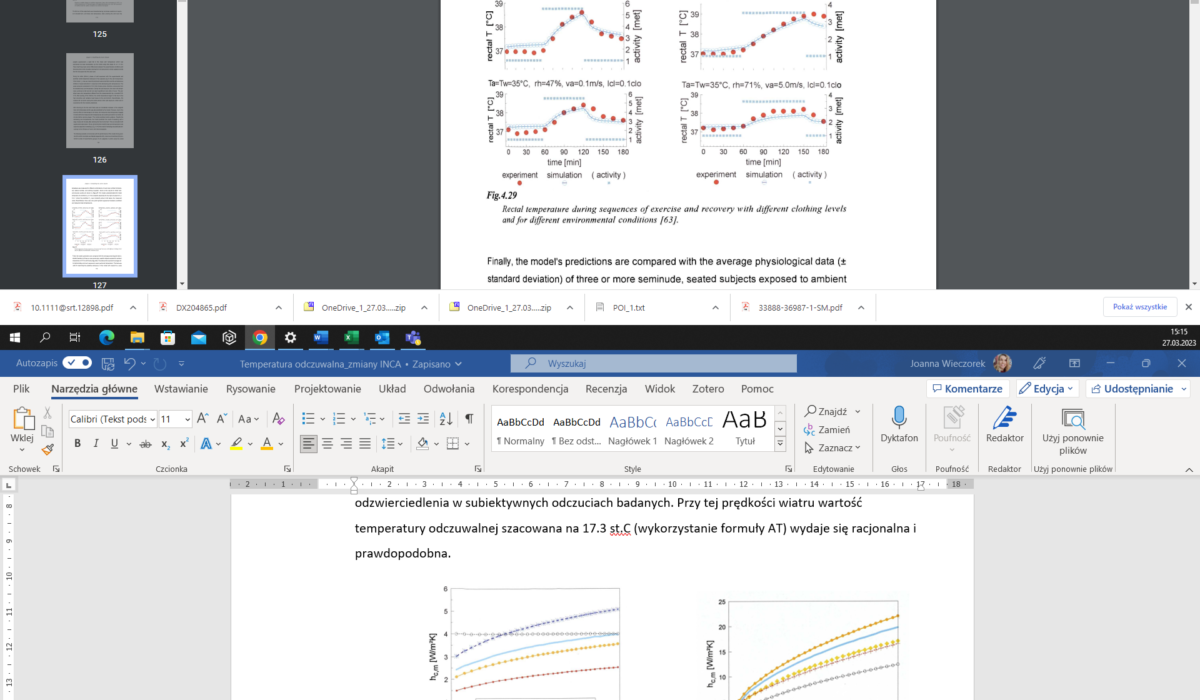1200x700 pixels.
Task: Click the Komentarze button
Action: click(x=966, y=388)
